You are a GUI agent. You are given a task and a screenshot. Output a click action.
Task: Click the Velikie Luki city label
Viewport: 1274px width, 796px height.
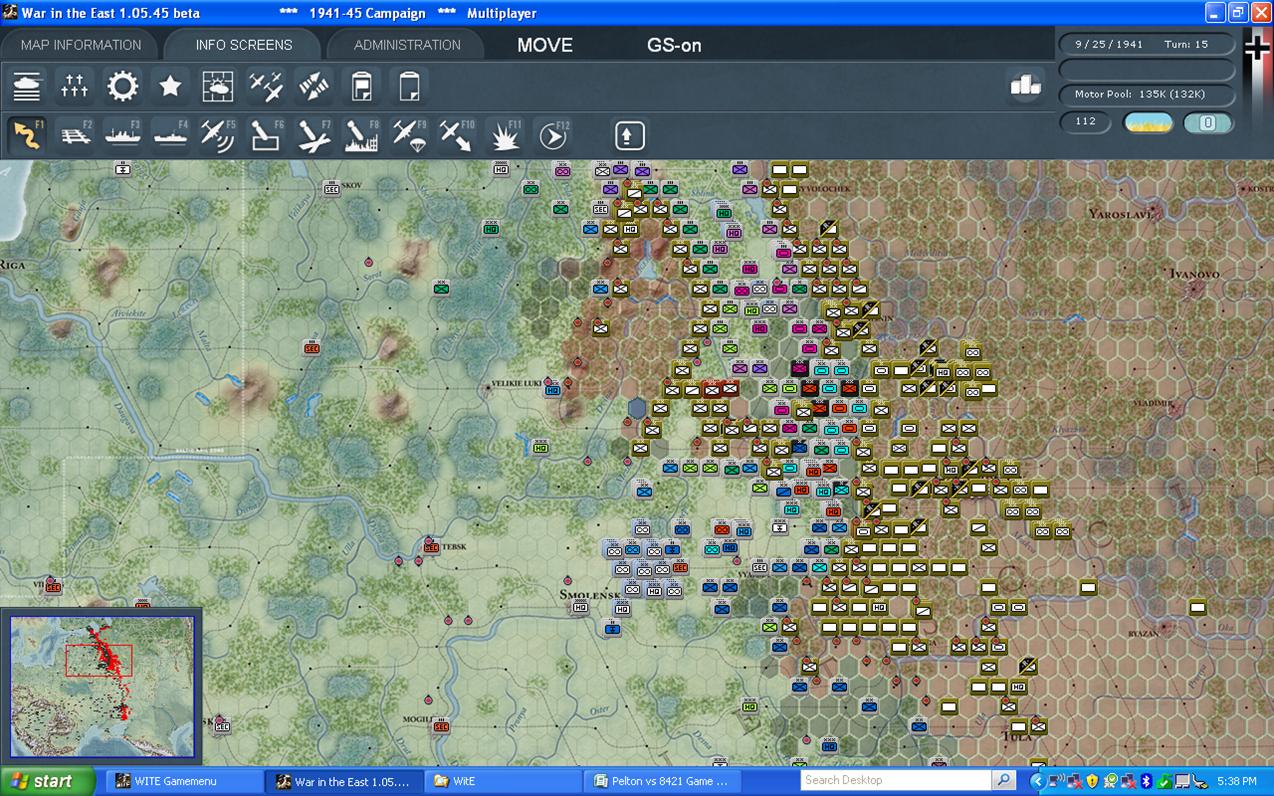518,384
